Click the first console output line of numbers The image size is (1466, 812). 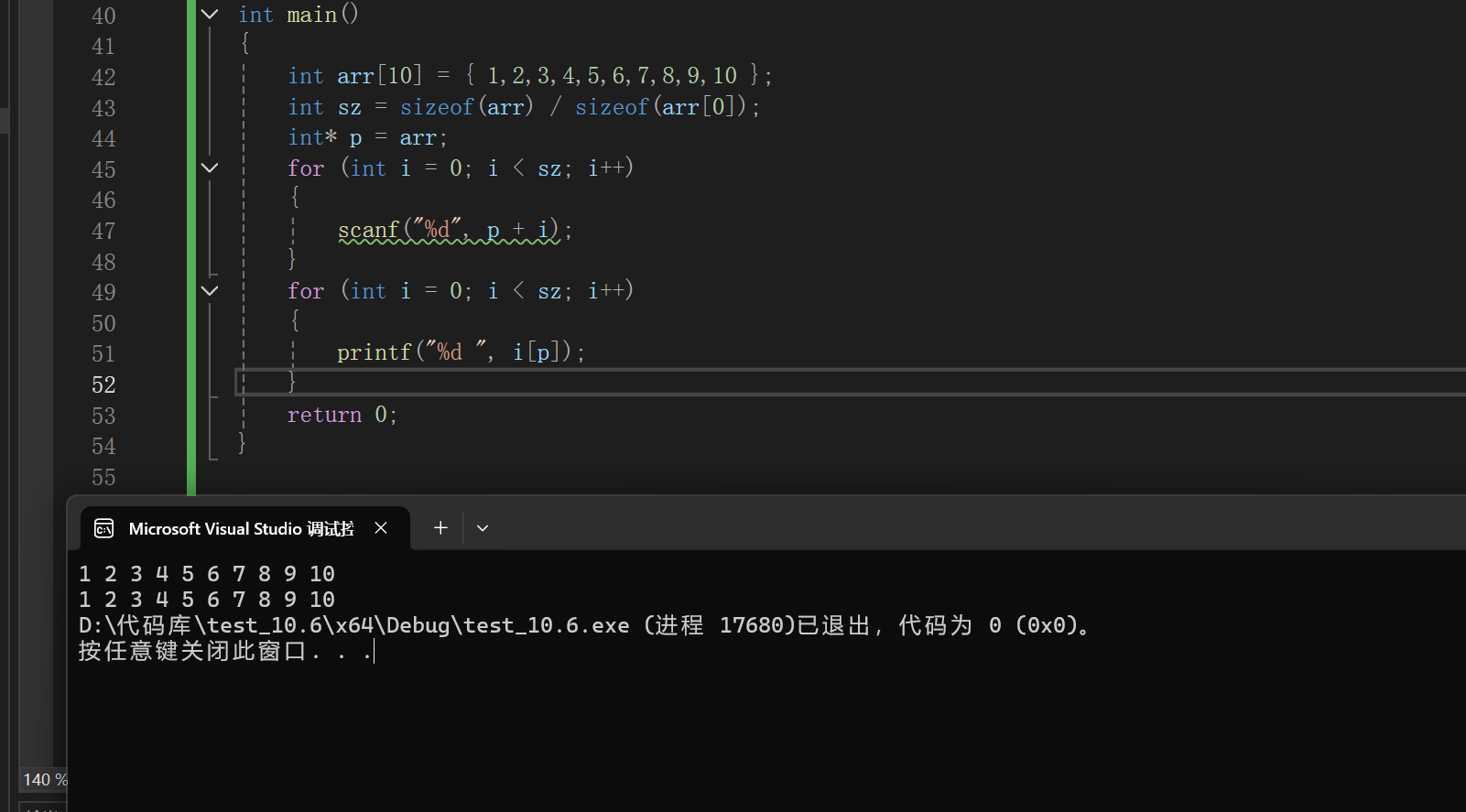[x=207, y=574]
